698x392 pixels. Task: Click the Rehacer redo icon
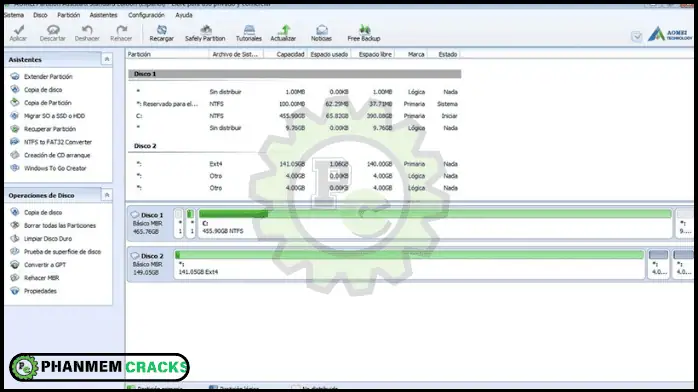coord(121,30)
